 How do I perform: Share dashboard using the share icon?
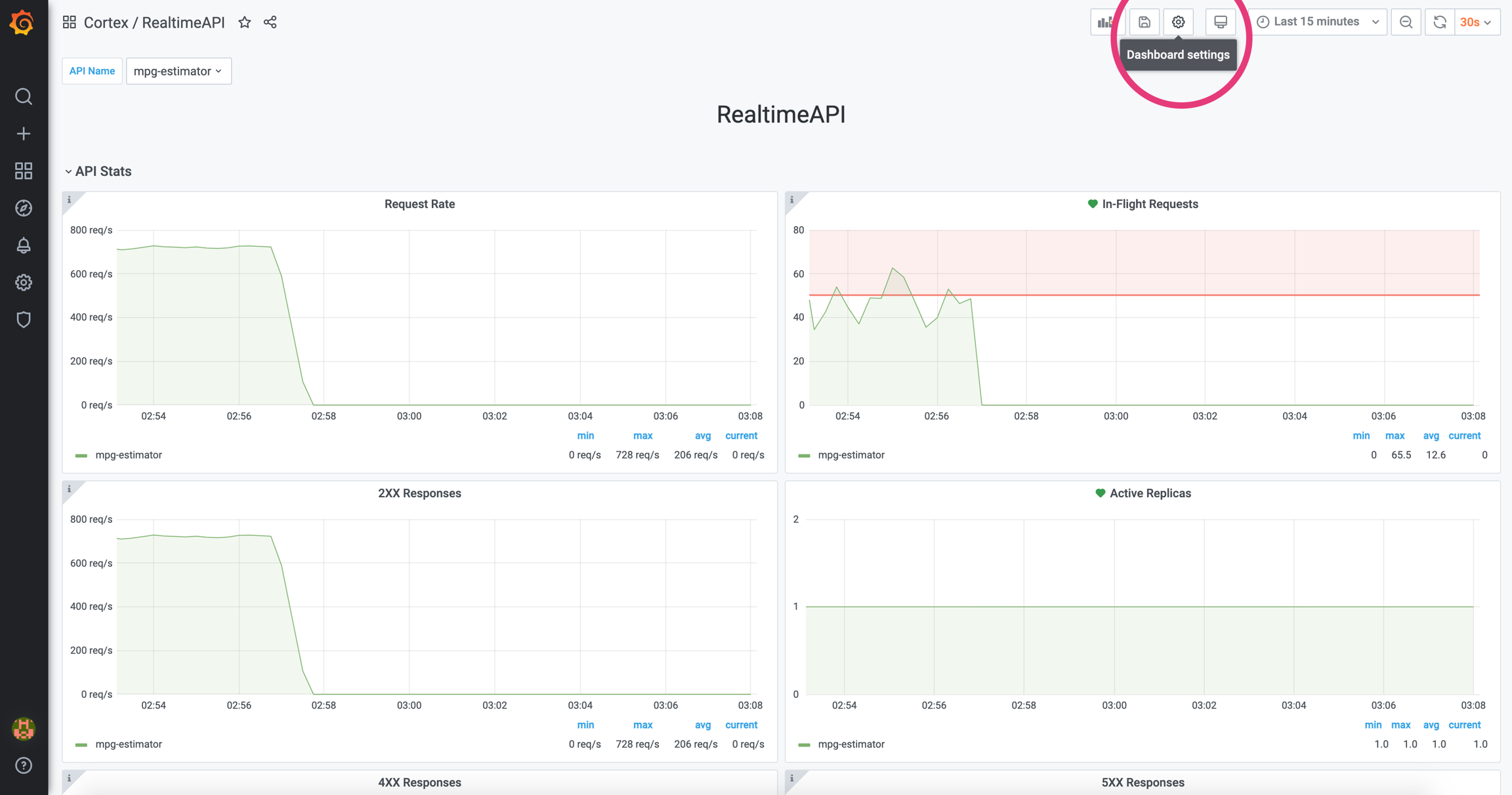click(x=270, y=22)
